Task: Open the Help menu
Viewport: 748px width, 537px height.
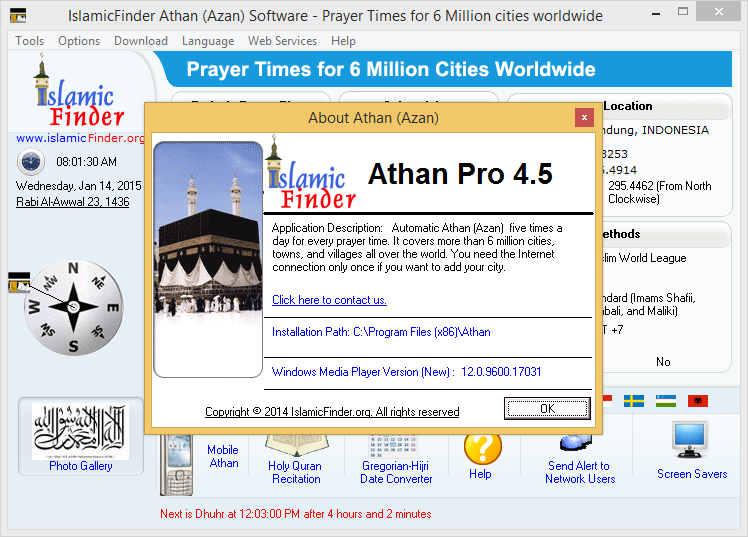Action: click(343, 41)
